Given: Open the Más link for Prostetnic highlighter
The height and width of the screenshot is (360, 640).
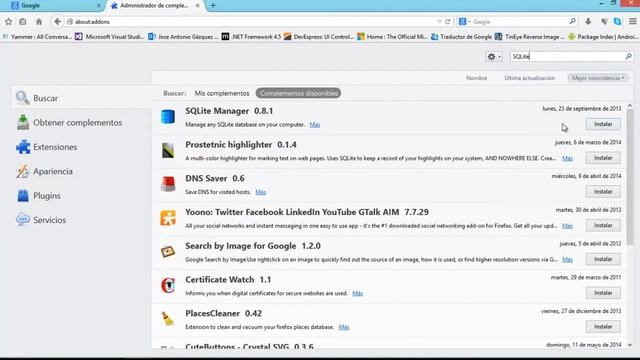Looking at the screenshot, I should (x=567, y=158).
